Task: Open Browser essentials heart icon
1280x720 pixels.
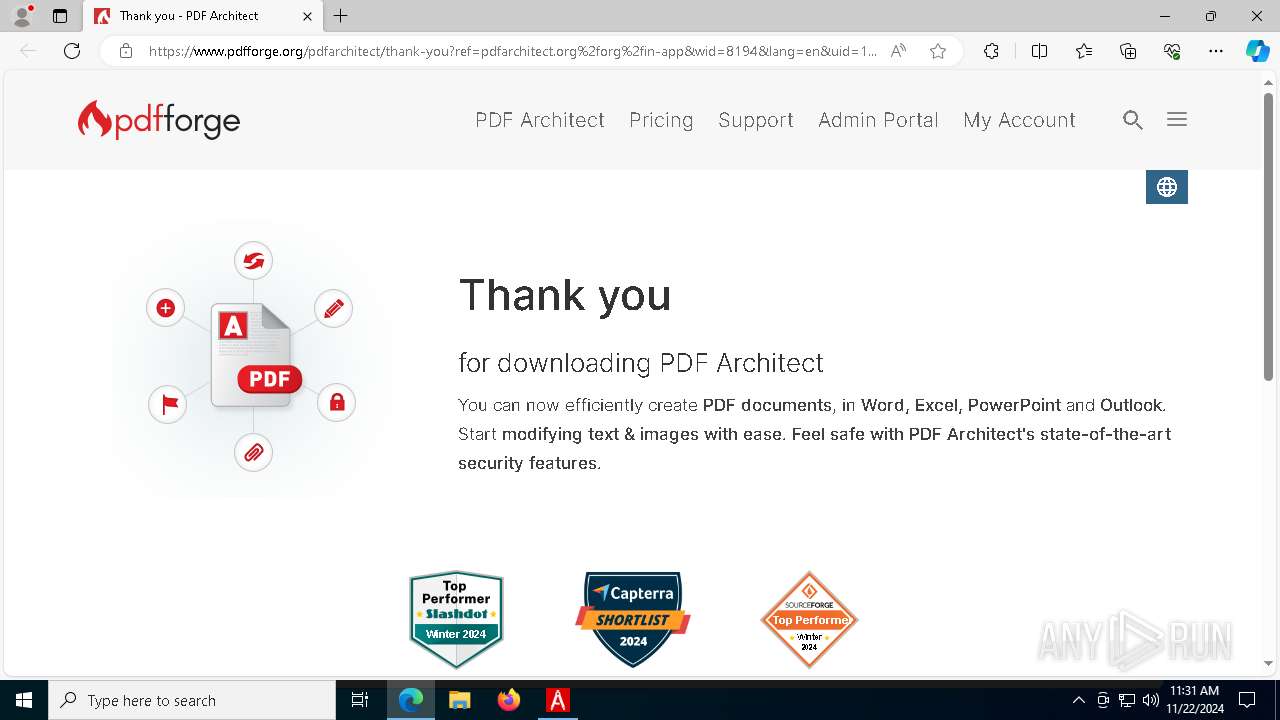Action: coord(1172,51)
